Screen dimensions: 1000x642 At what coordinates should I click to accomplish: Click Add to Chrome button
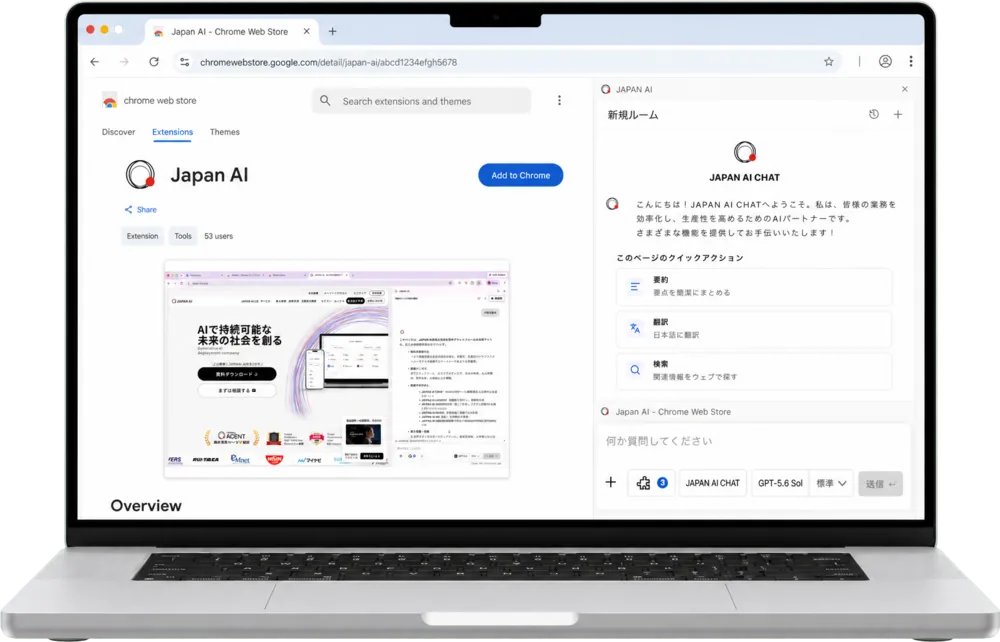(x=520, y=175)
